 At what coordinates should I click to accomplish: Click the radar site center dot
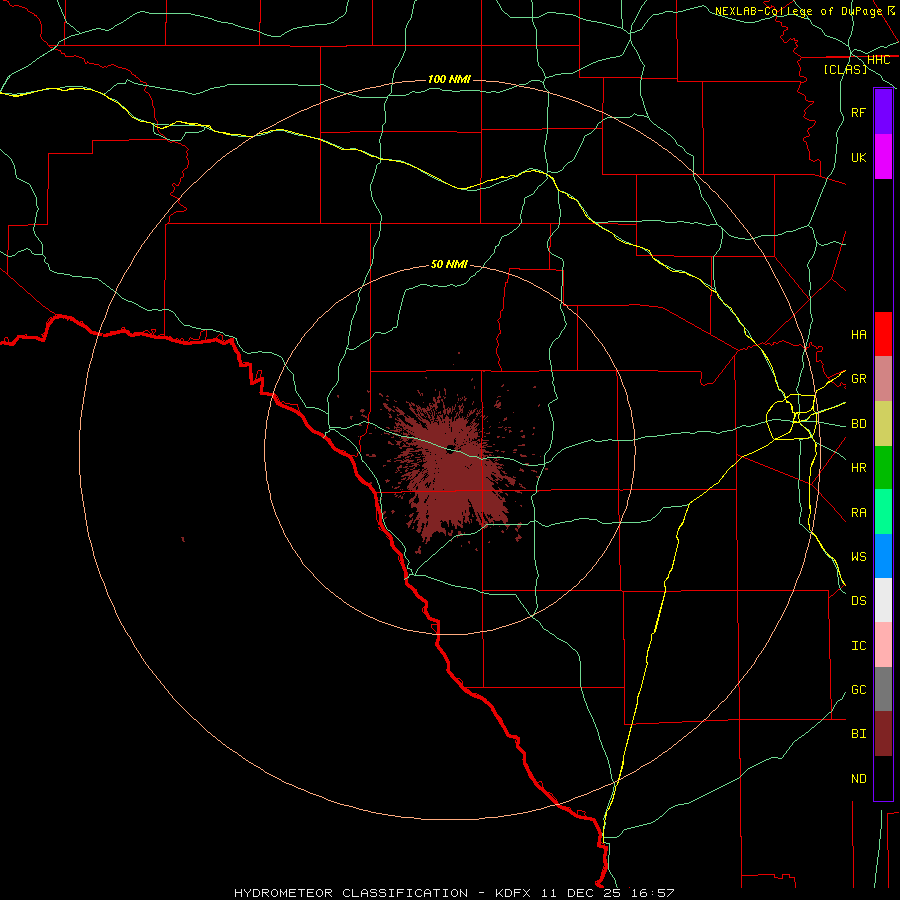451,448
